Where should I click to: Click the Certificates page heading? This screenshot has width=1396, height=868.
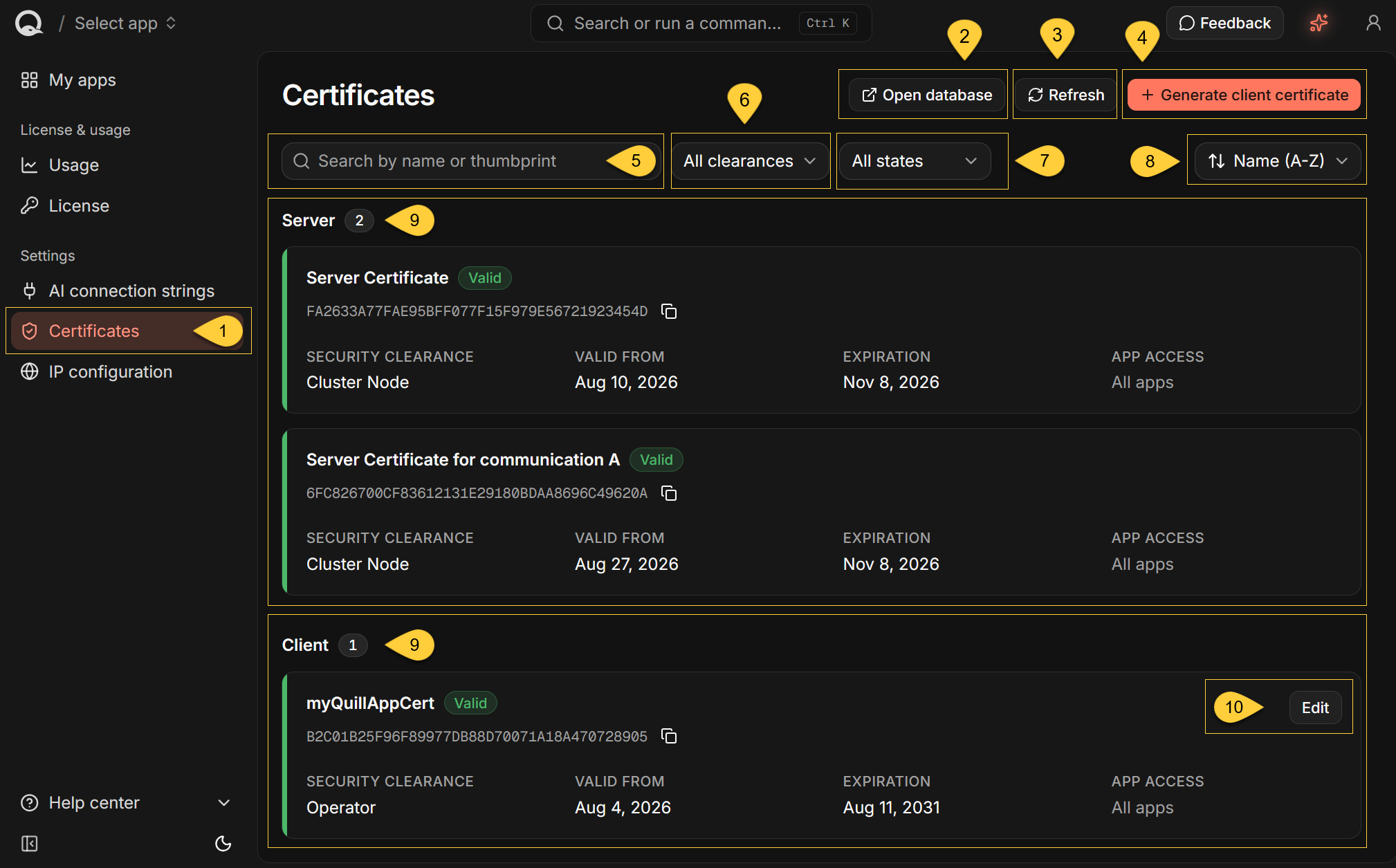pyautogui.click(x=358, y=95)
